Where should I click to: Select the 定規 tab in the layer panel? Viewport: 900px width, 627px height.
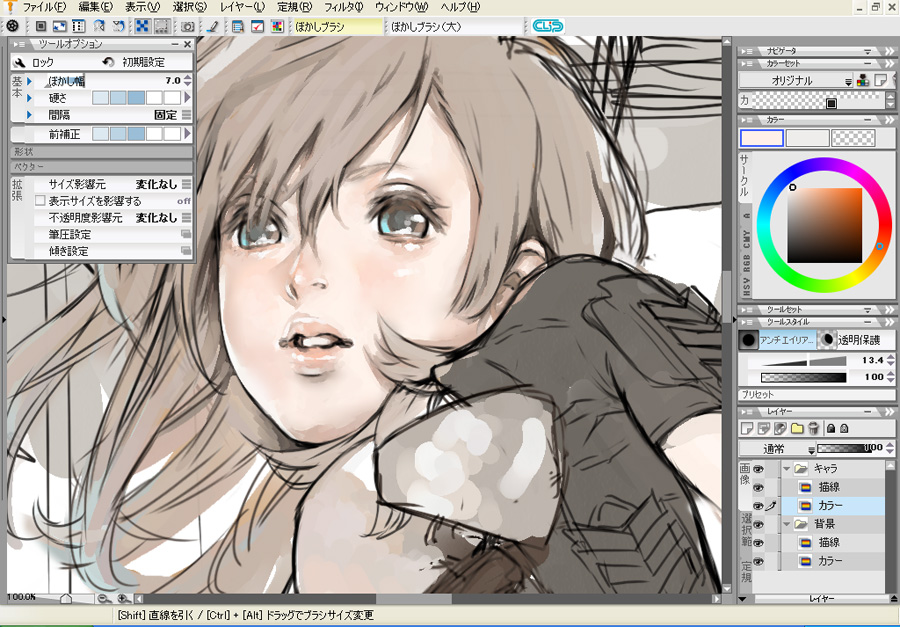coord(746,572)
